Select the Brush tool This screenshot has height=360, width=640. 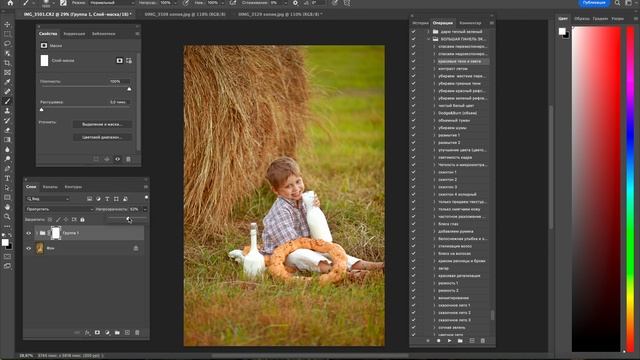[7, 101]
